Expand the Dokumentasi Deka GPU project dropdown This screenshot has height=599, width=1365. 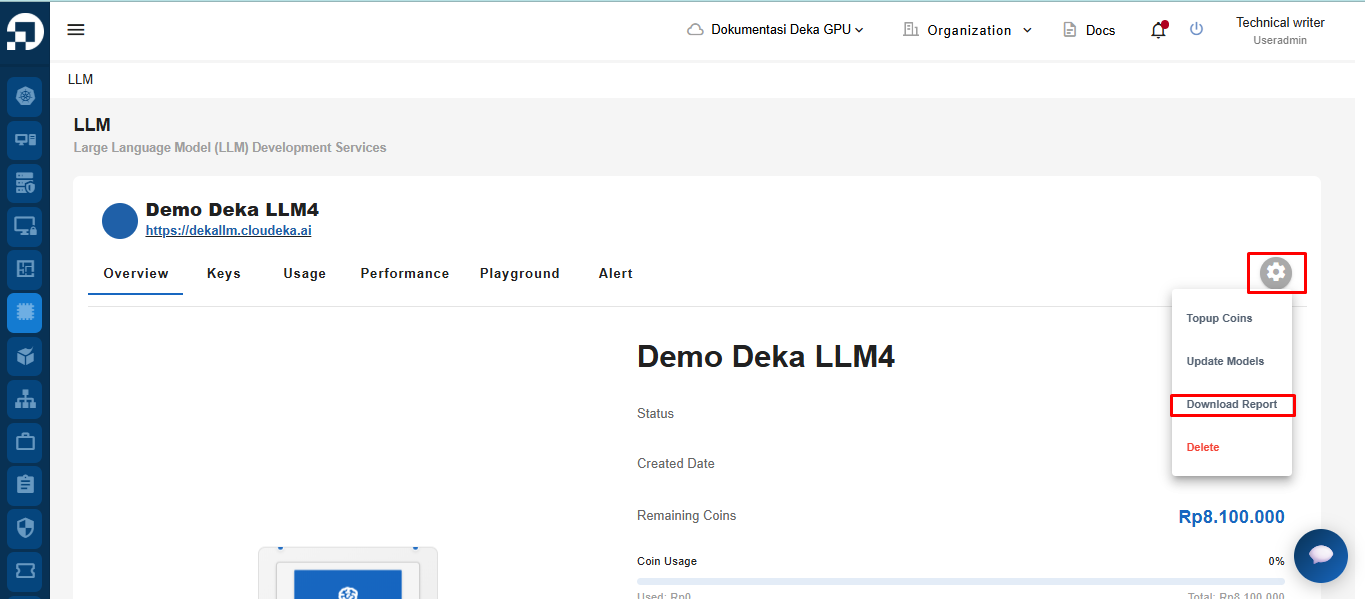(775, 30)
